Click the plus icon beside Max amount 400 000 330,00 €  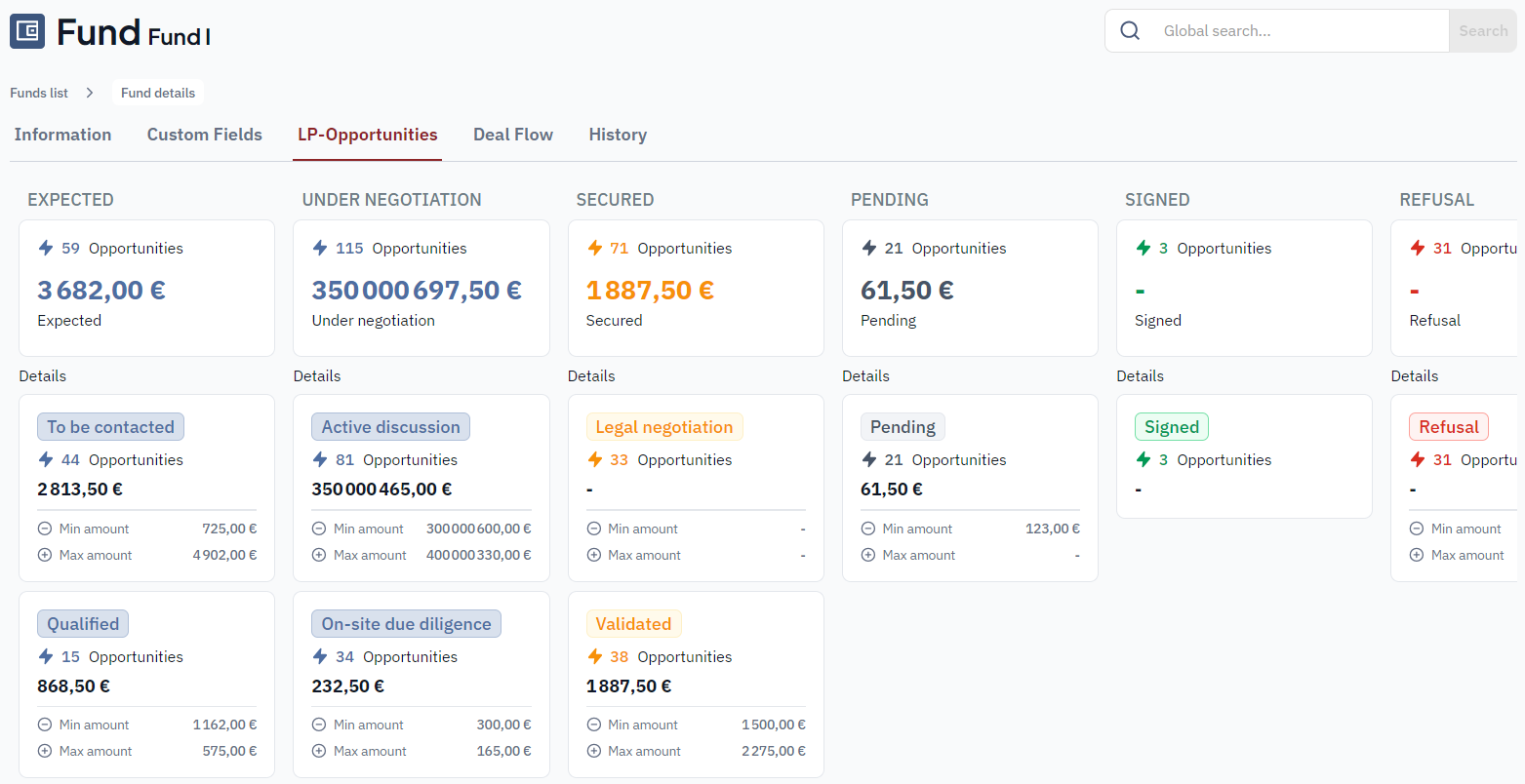pyautogui.click(x=319, y=555)
